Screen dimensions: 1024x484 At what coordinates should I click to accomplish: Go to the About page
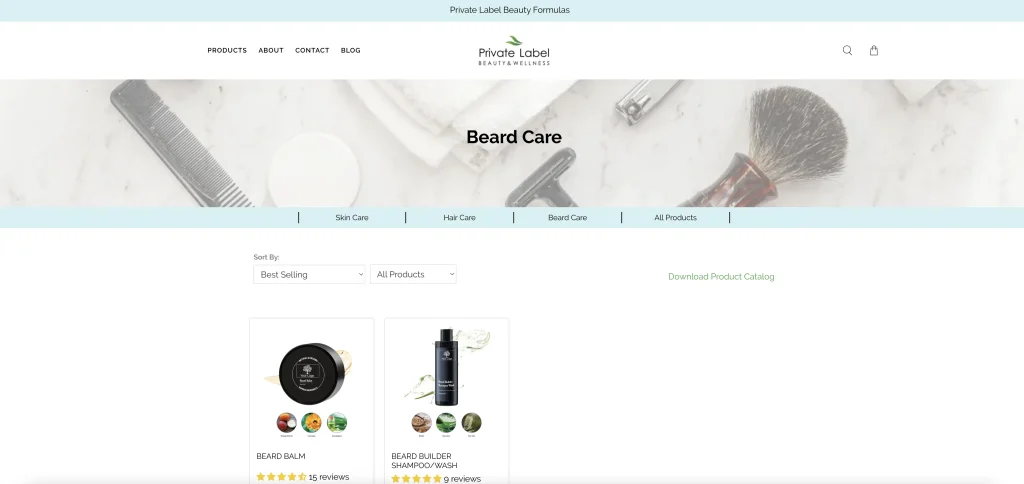271,50
